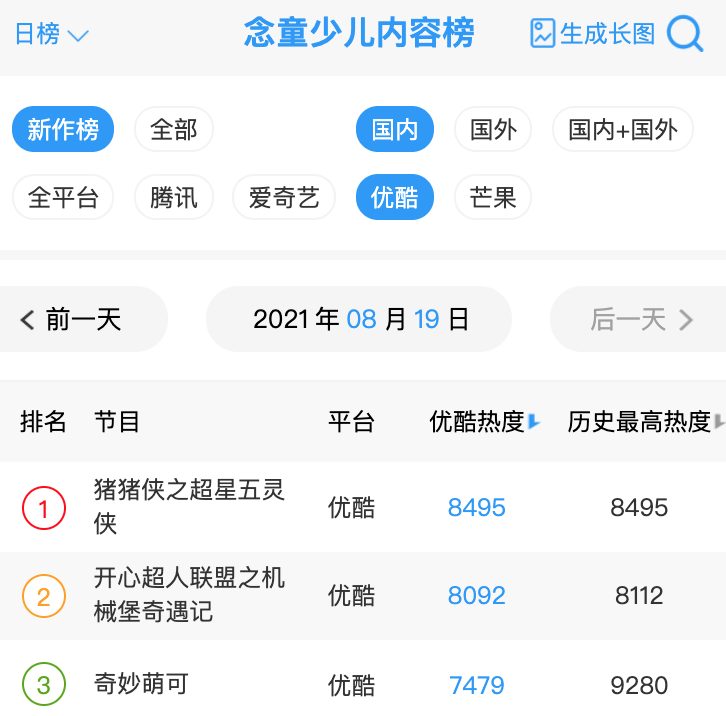Click the historical peak value 8112
The image size is (726, 716).
pos(639,596)
